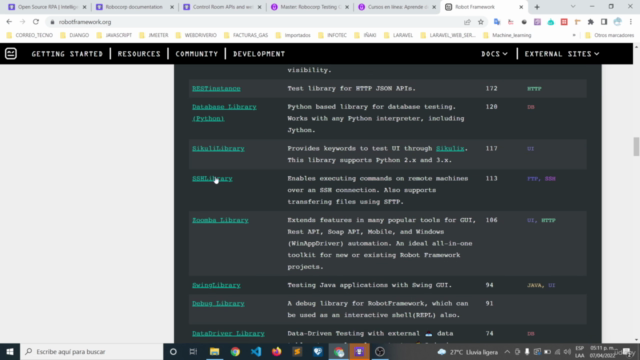Follow the Sikulix link in description
The width and height of the screenshot is (640, 360).
point(450,148)
